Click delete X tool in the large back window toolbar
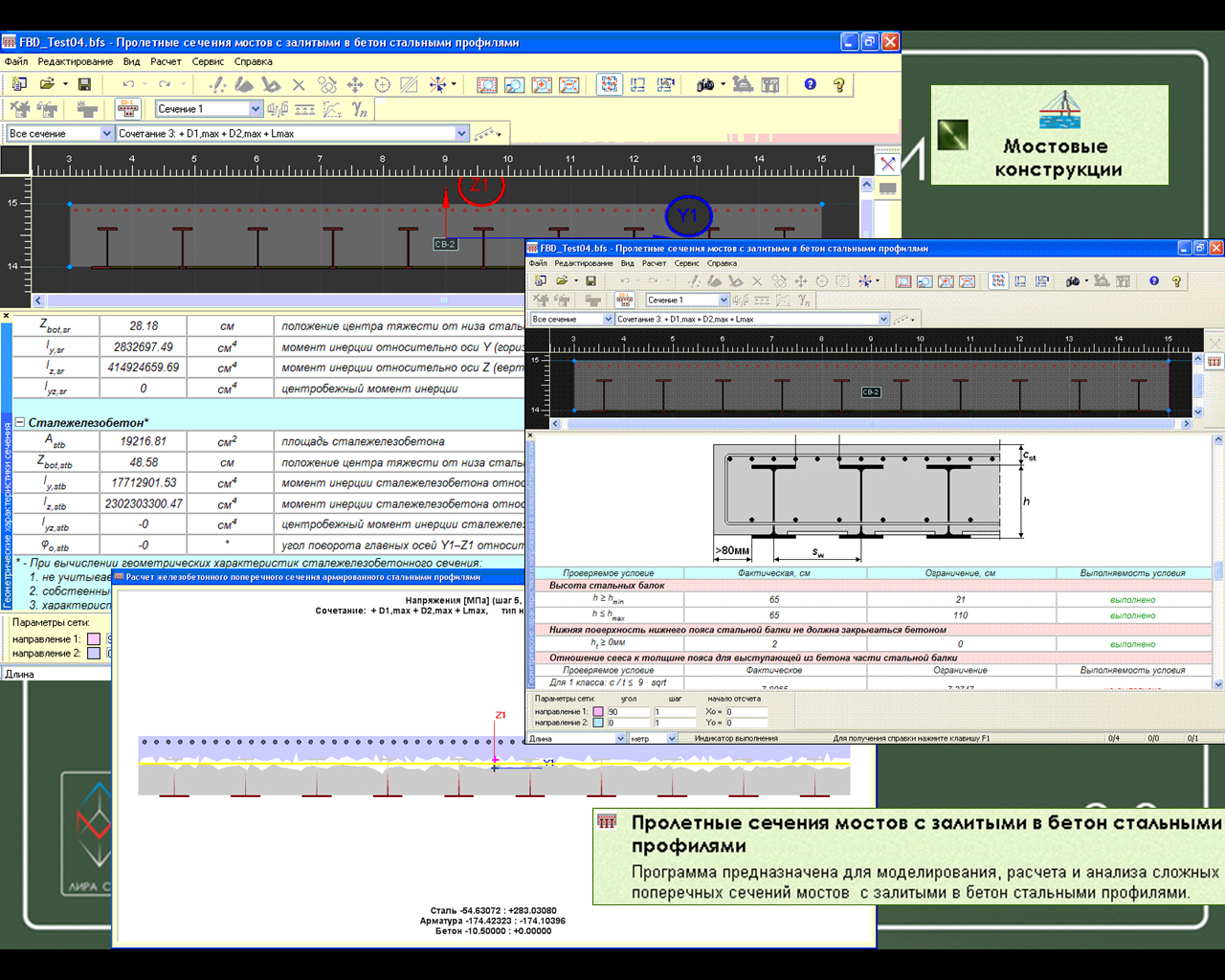1225x980 pixels. (x=299, y=85)
